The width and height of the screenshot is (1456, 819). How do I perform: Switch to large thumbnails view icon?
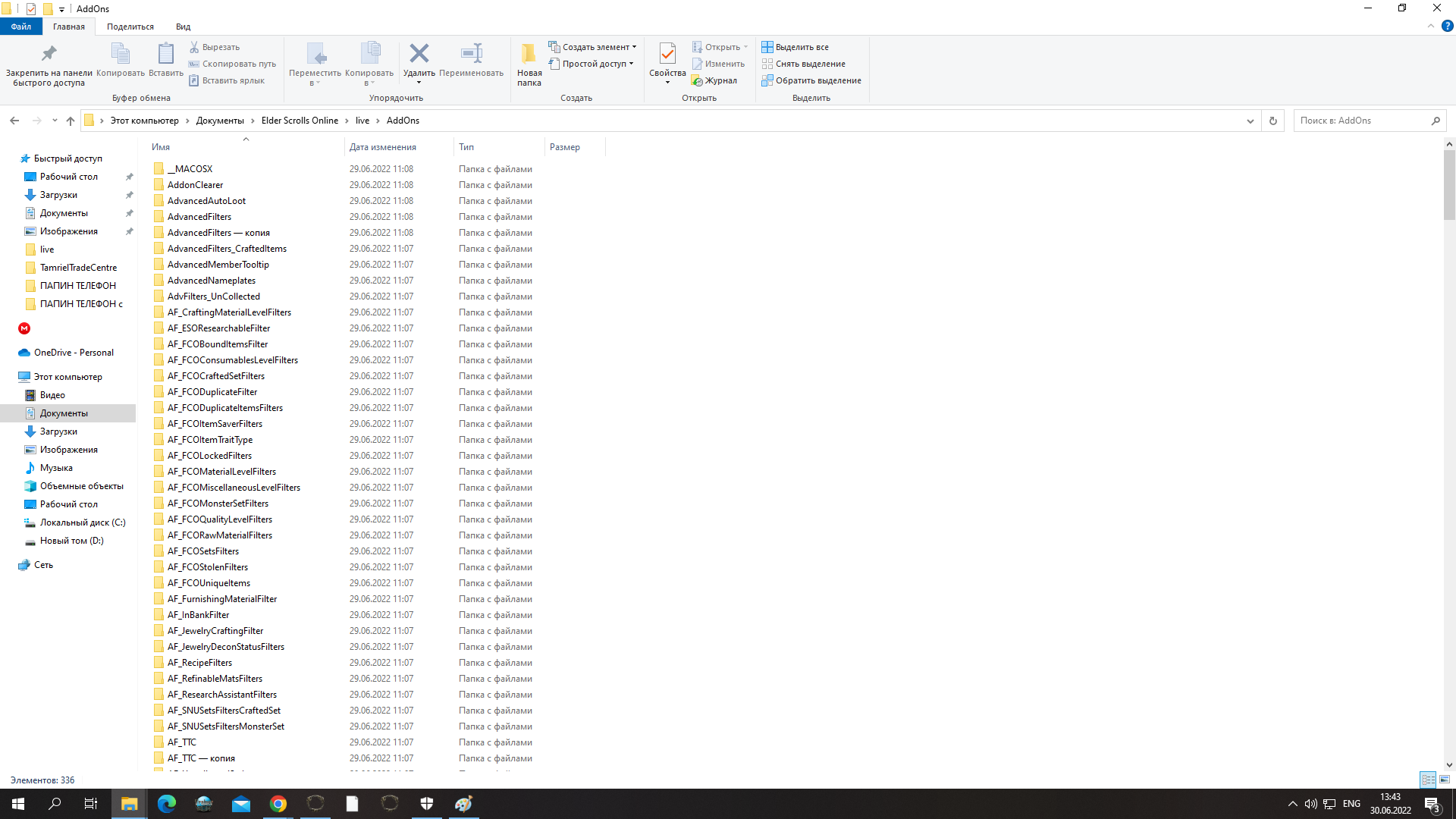click(x=1445, y=780)
